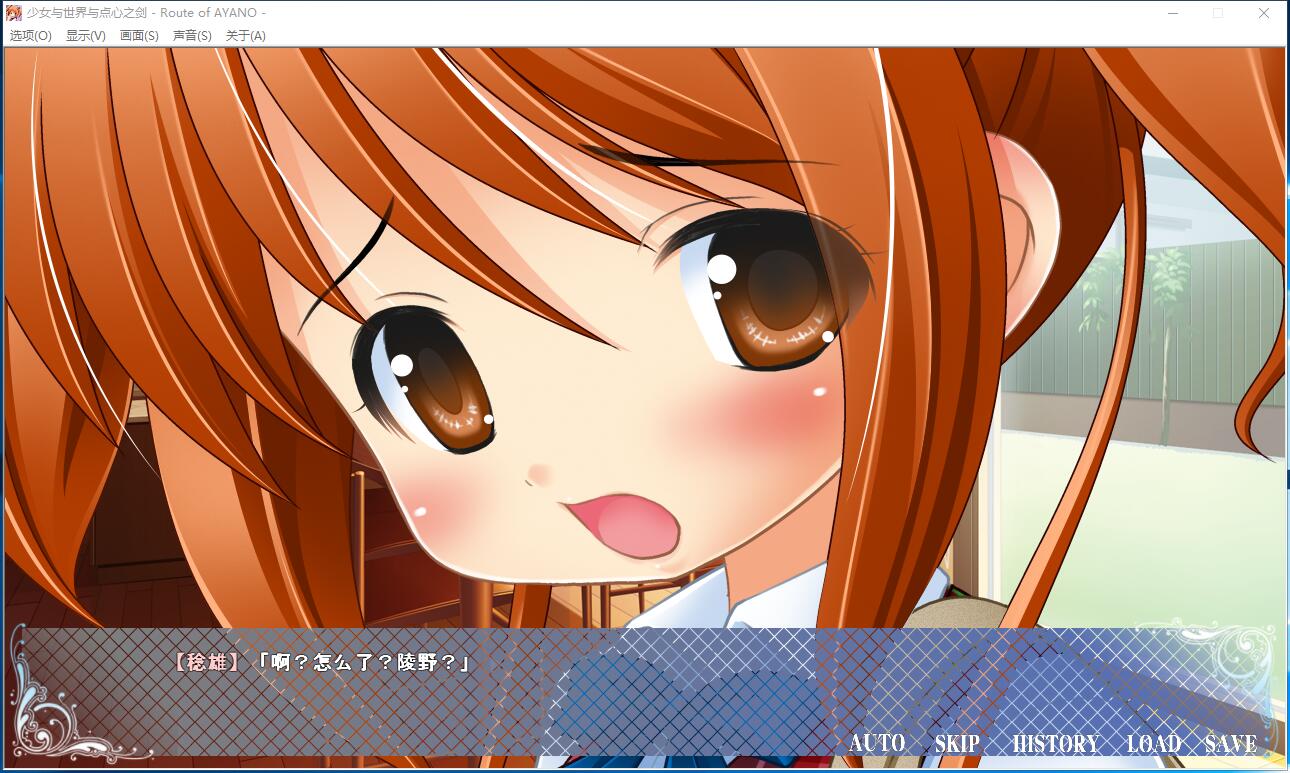Close the game window
The image size is (1290, 773).
point(1264,13)
